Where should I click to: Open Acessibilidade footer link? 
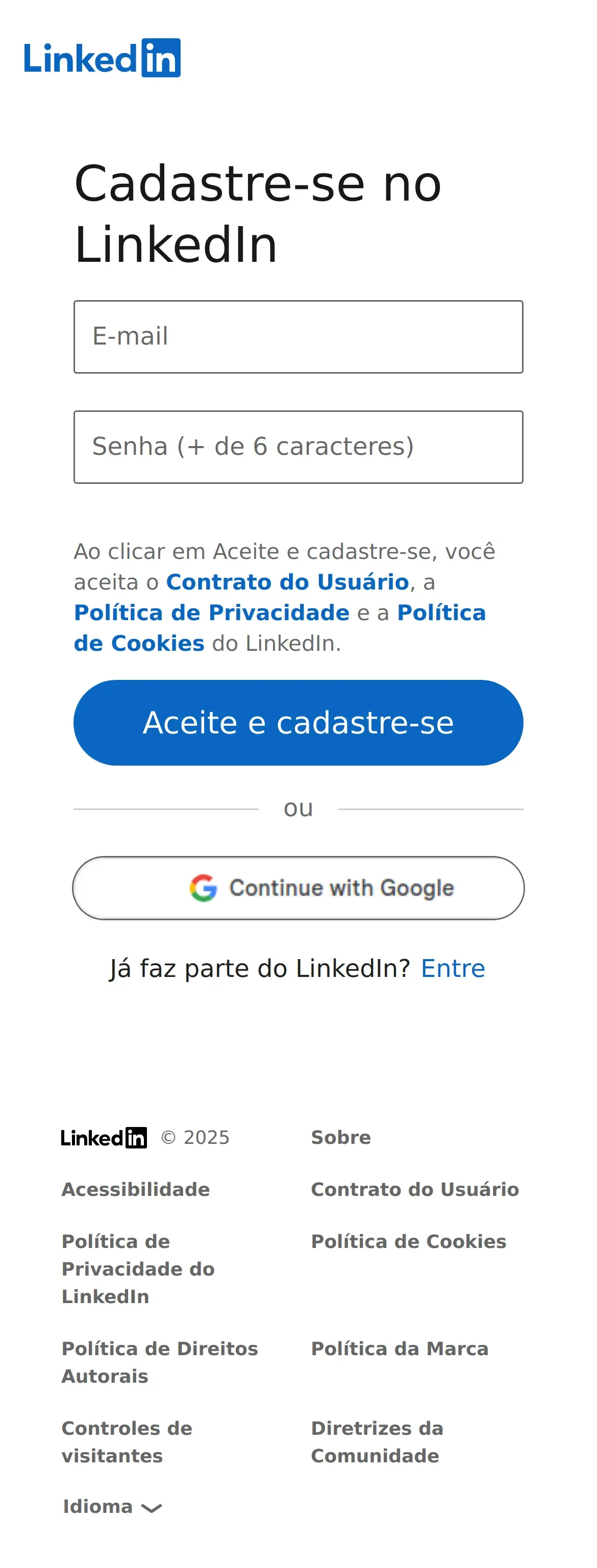(x=136, y=1189)
